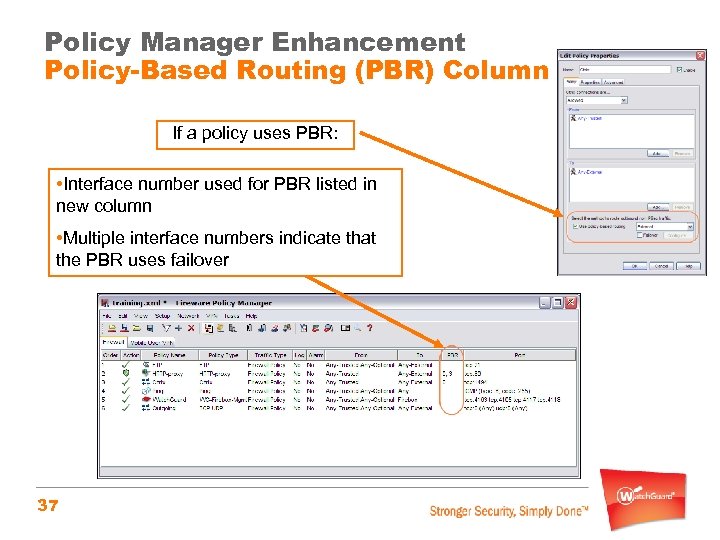Image resolution: width=720 pixels, height=540 pixels.
Task: Click the HTTP-proxy shield action icon
Action: click(x=126, y=373)
